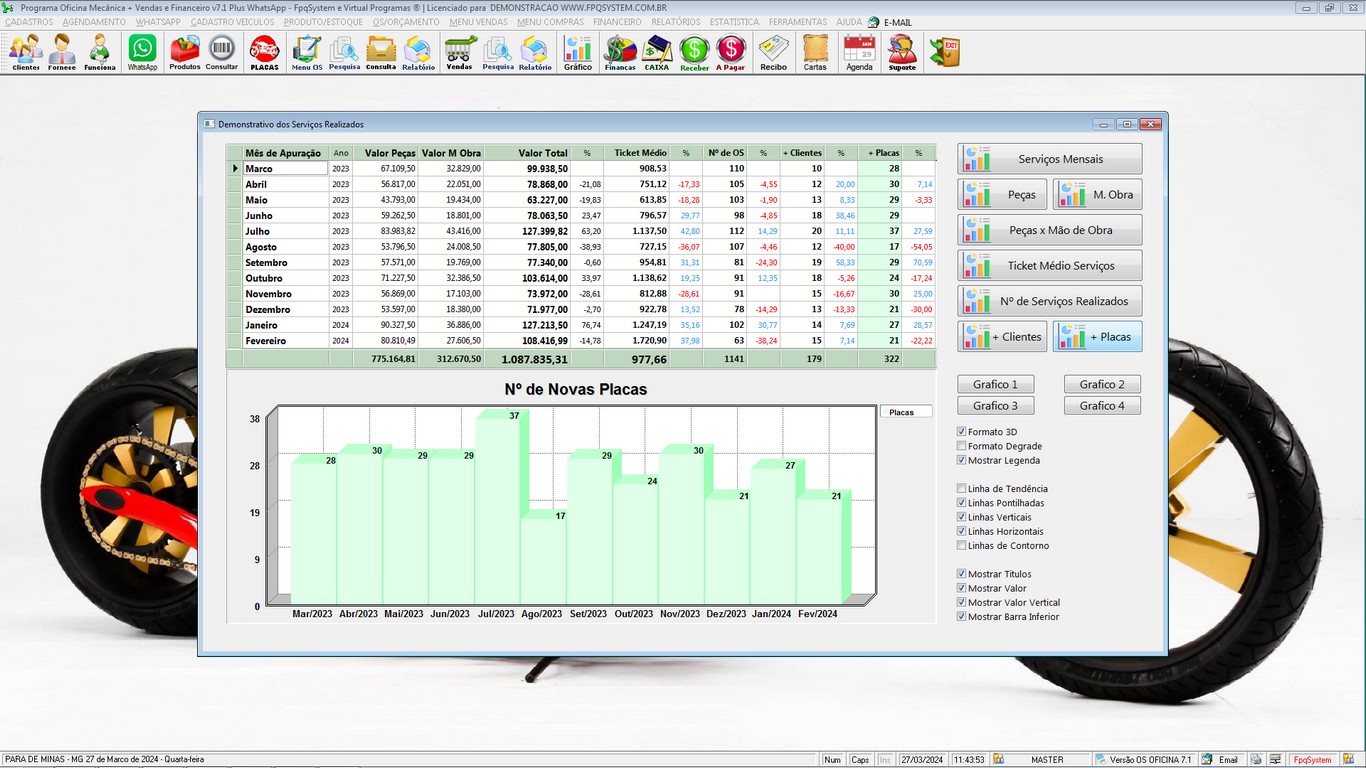Switch to Grafico 2 style
1366x768 pixels.
(x=1102, y=384)
